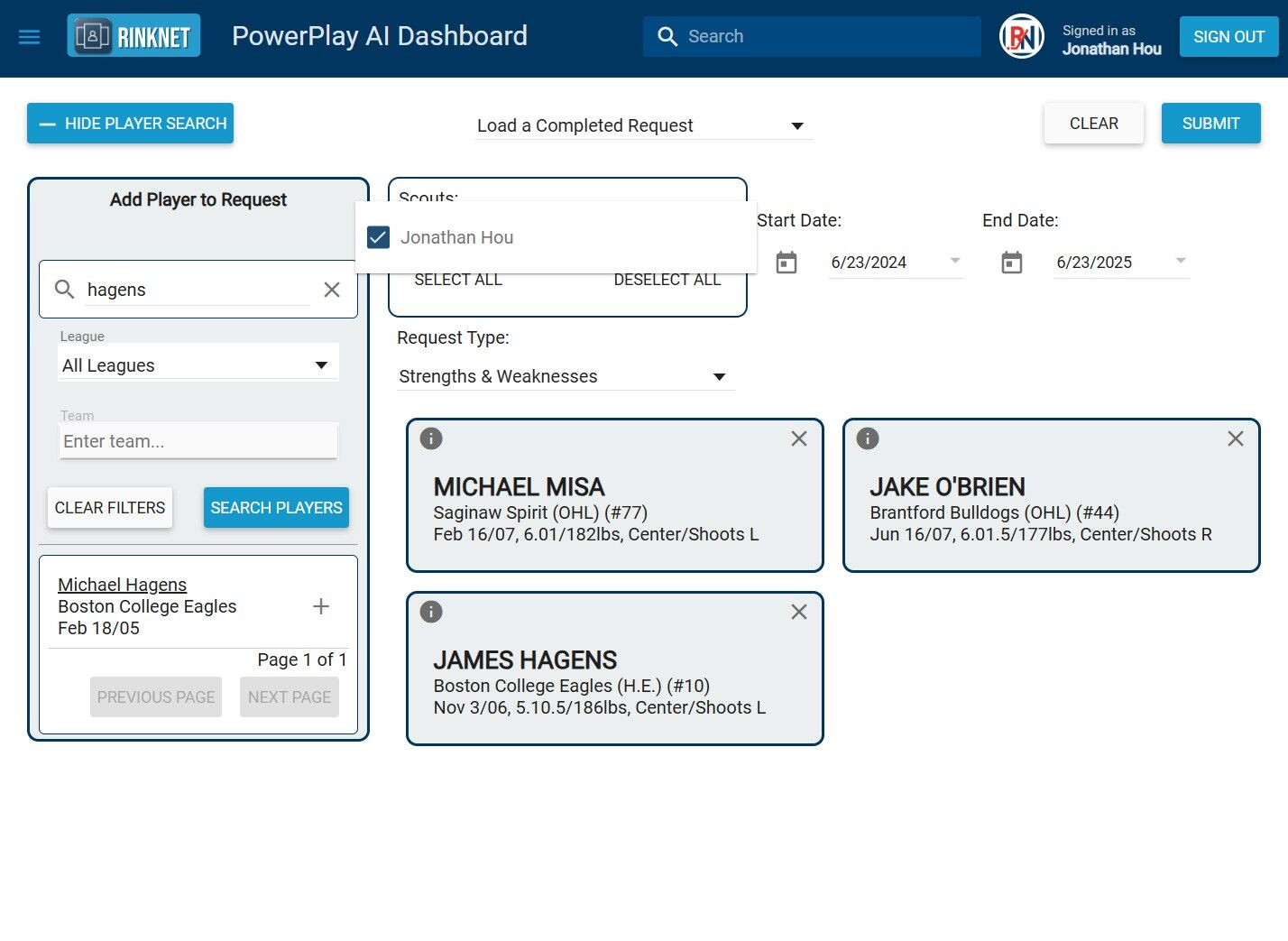
Task: Open the Request Type dropdown
Action: [566, 376]
